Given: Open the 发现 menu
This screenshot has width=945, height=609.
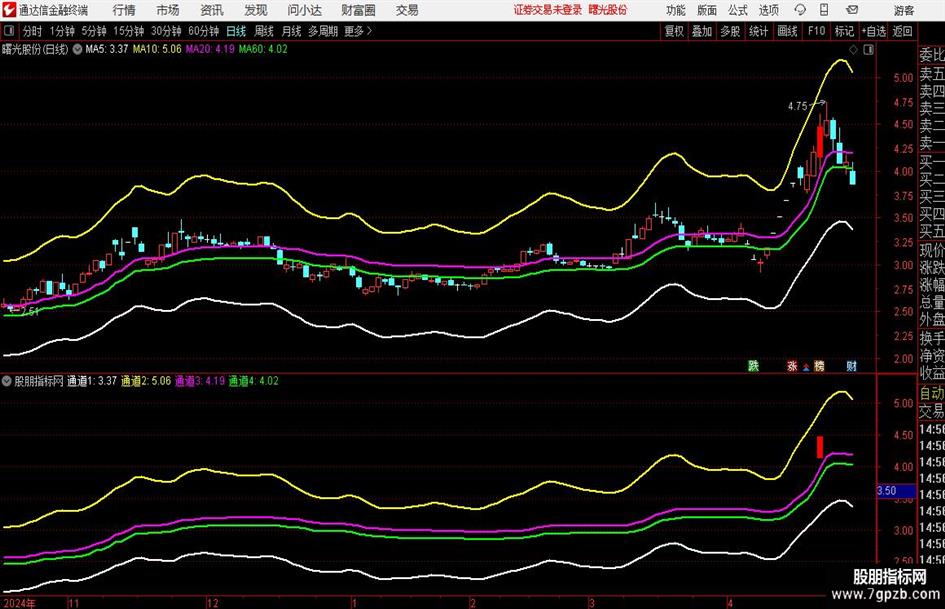Looking at the screenshot, I should [256, 10].
